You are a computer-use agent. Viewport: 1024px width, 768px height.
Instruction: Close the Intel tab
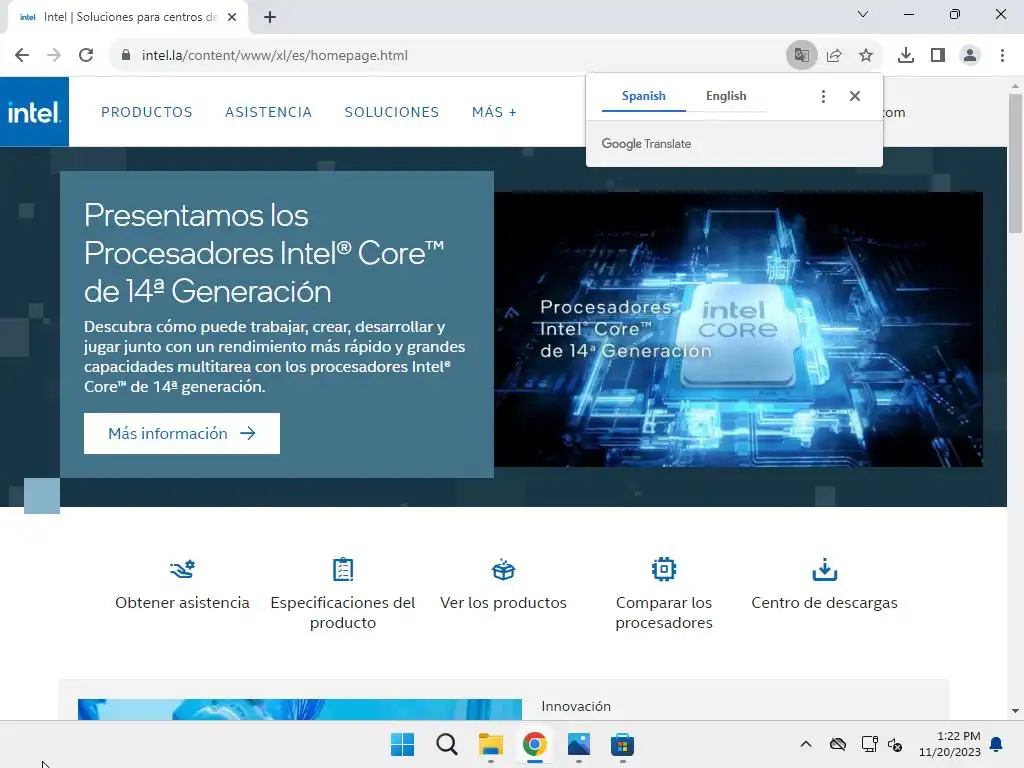click(x=232, y=17)
